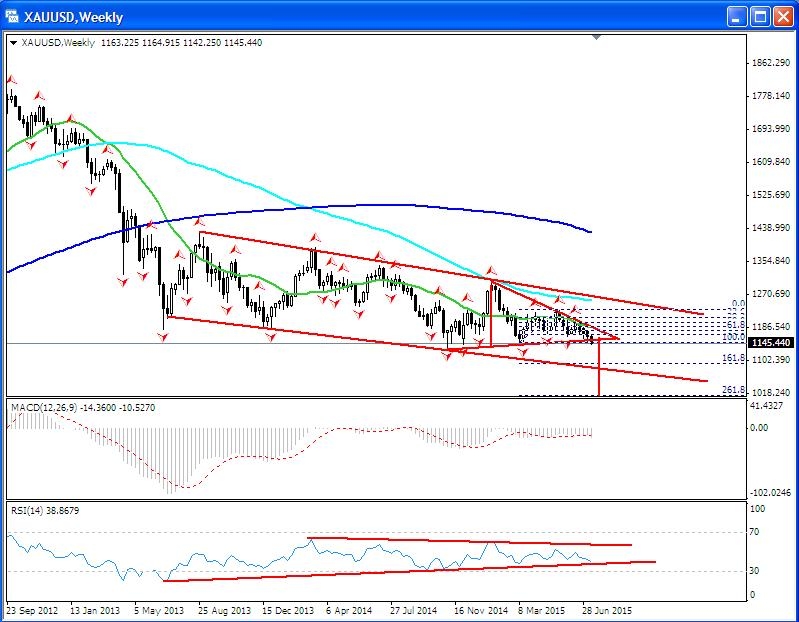Click the 28 Jun 2015 date label
Viewport: 799px width, 622px height.
click(x=608, y=607)
